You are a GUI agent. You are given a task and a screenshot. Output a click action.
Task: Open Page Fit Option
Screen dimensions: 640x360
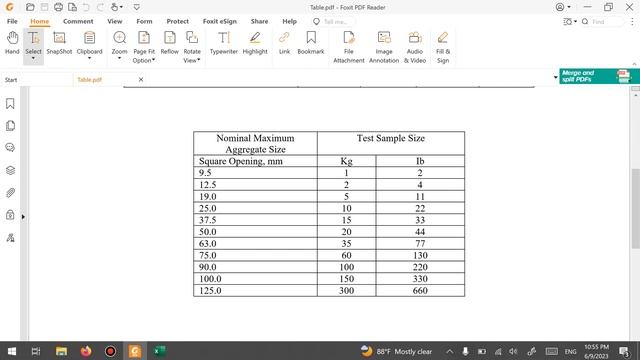[144, 47]
